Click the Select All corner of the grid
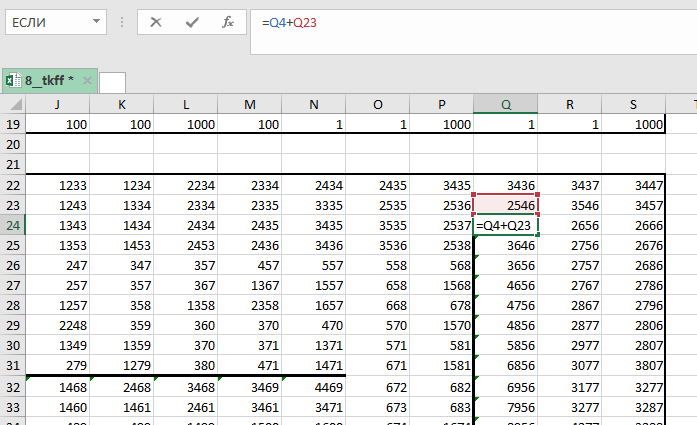Viewport: 697px width, 425px height. (12, 104)
